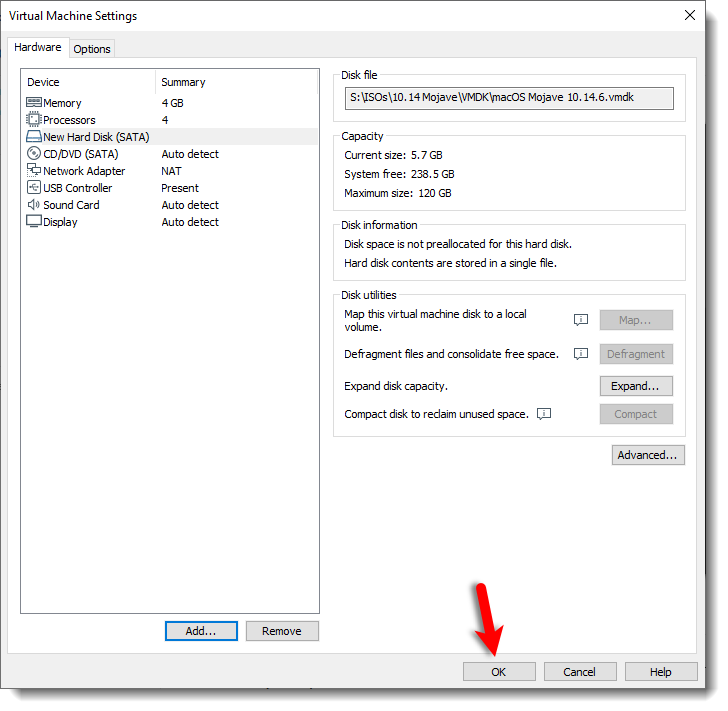Image resolution: width=728 pixels, height=711 pixels.
Task: Click info icon beside Map button
Action: 581,320
